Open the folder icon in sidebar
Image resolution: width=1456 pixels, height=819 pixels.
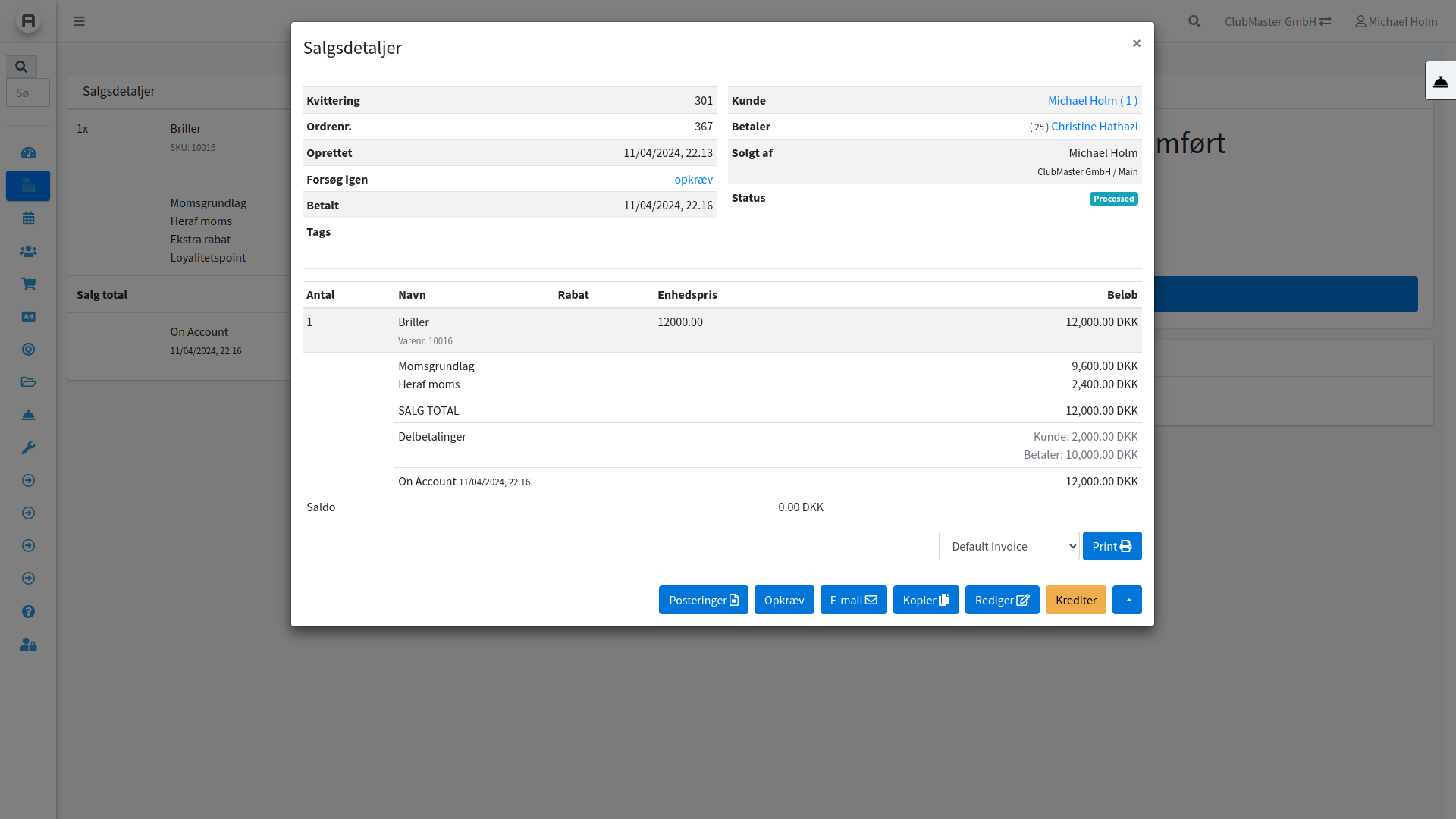pyautogui.click(x=28, y=381)
